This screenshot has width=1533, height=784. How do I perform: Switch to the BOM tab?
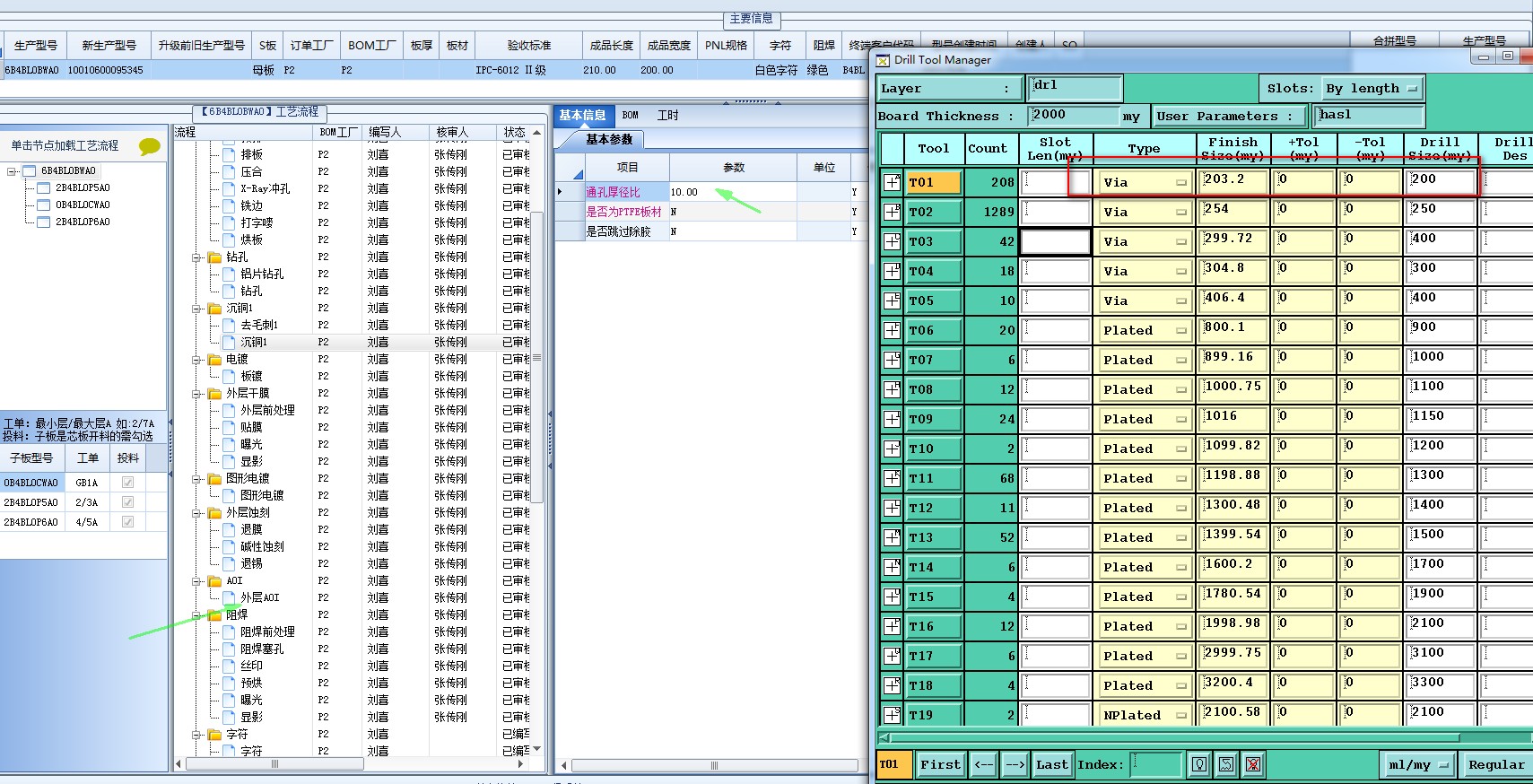[x=631, y=116]
